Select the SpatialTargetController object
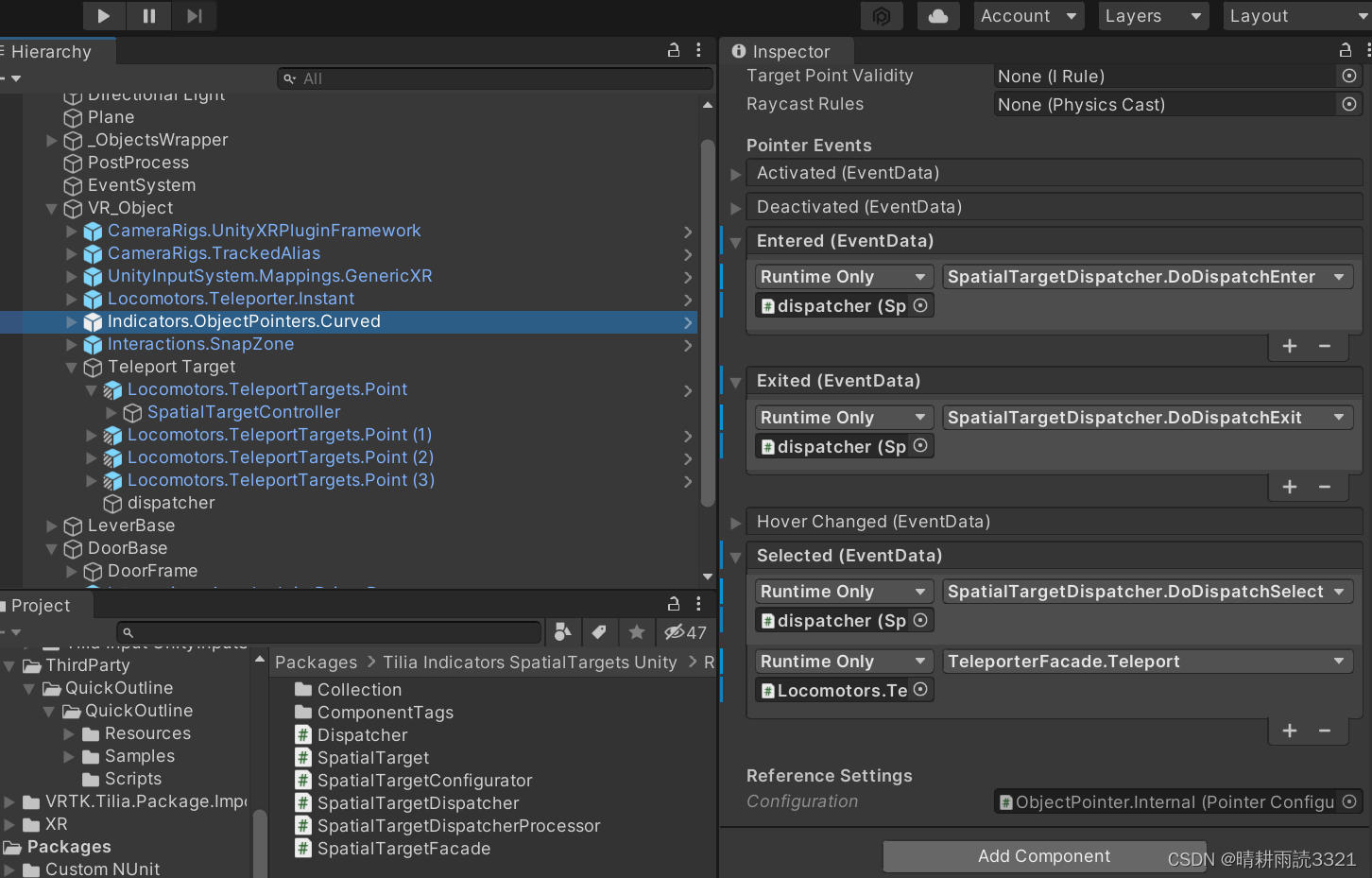This screenshot has width=1372, height=878. click(244, 412)
